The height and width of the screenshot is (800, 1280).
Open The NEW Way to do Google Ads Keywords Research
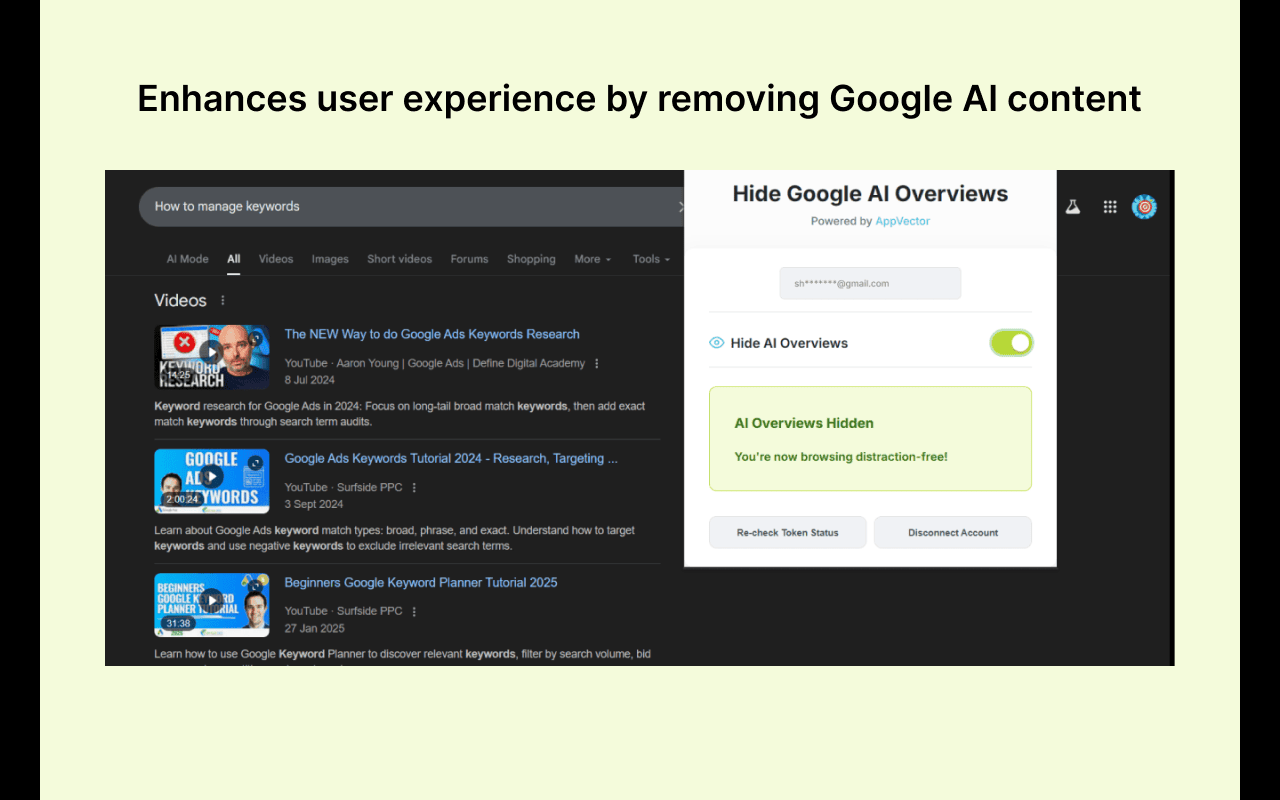(432, 334)
